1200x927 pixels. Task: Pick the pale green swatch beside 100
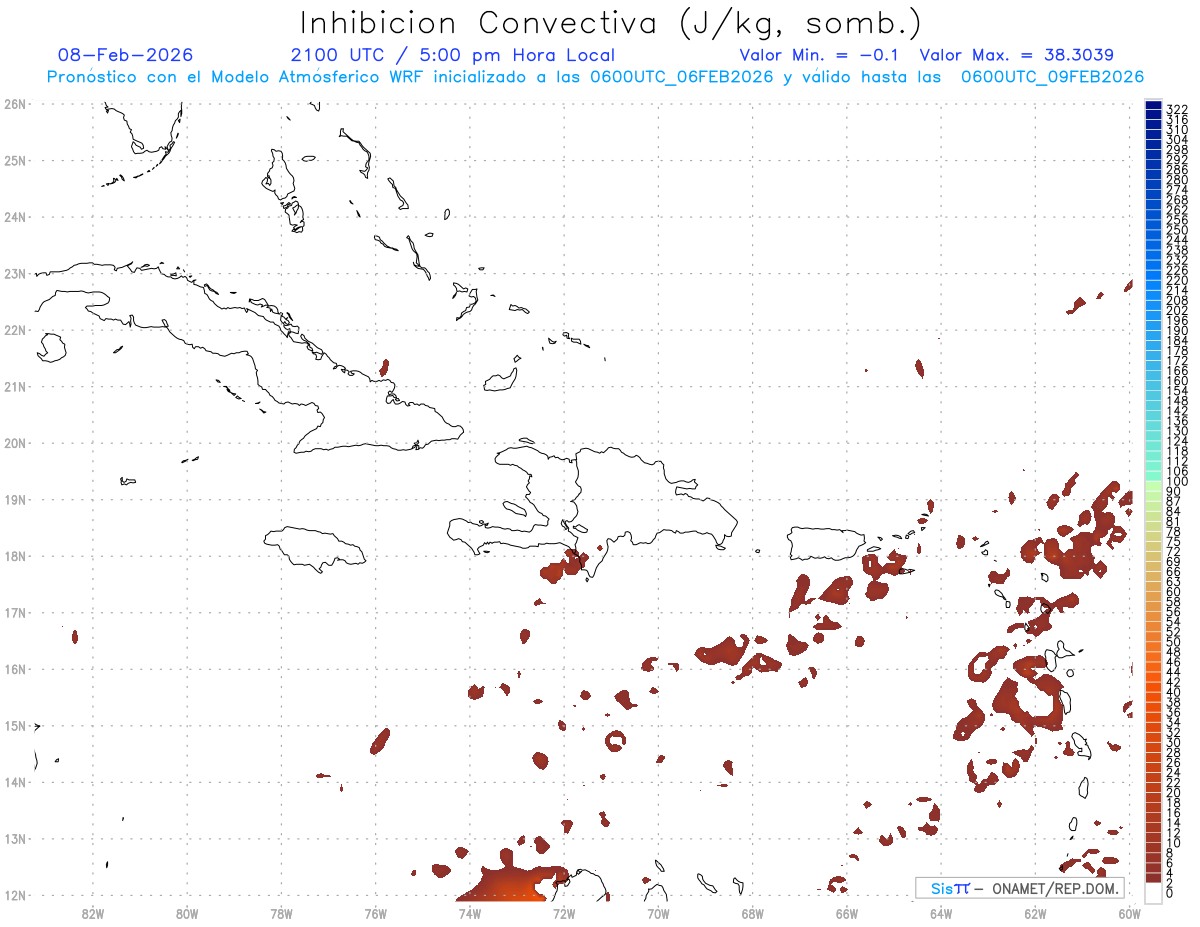[x=1154, y=486]
